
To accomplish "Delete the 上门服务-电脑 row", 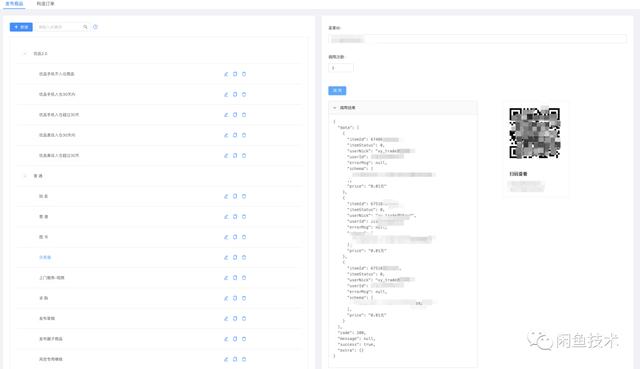I will [x=244, y=278].
